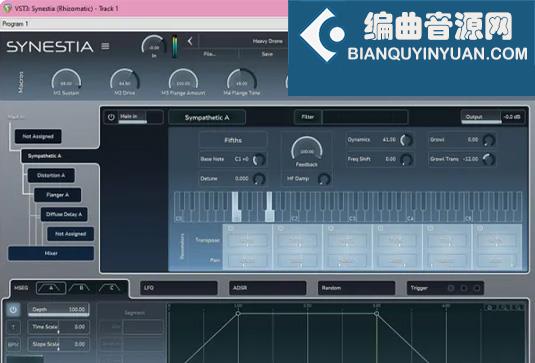Click the first Trigger circle icon
Screen dimensions: 535x363
point(451,288)
